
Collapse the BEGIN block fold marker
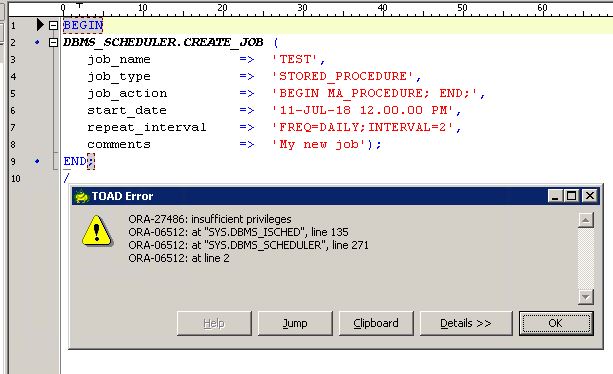(54, 25)
